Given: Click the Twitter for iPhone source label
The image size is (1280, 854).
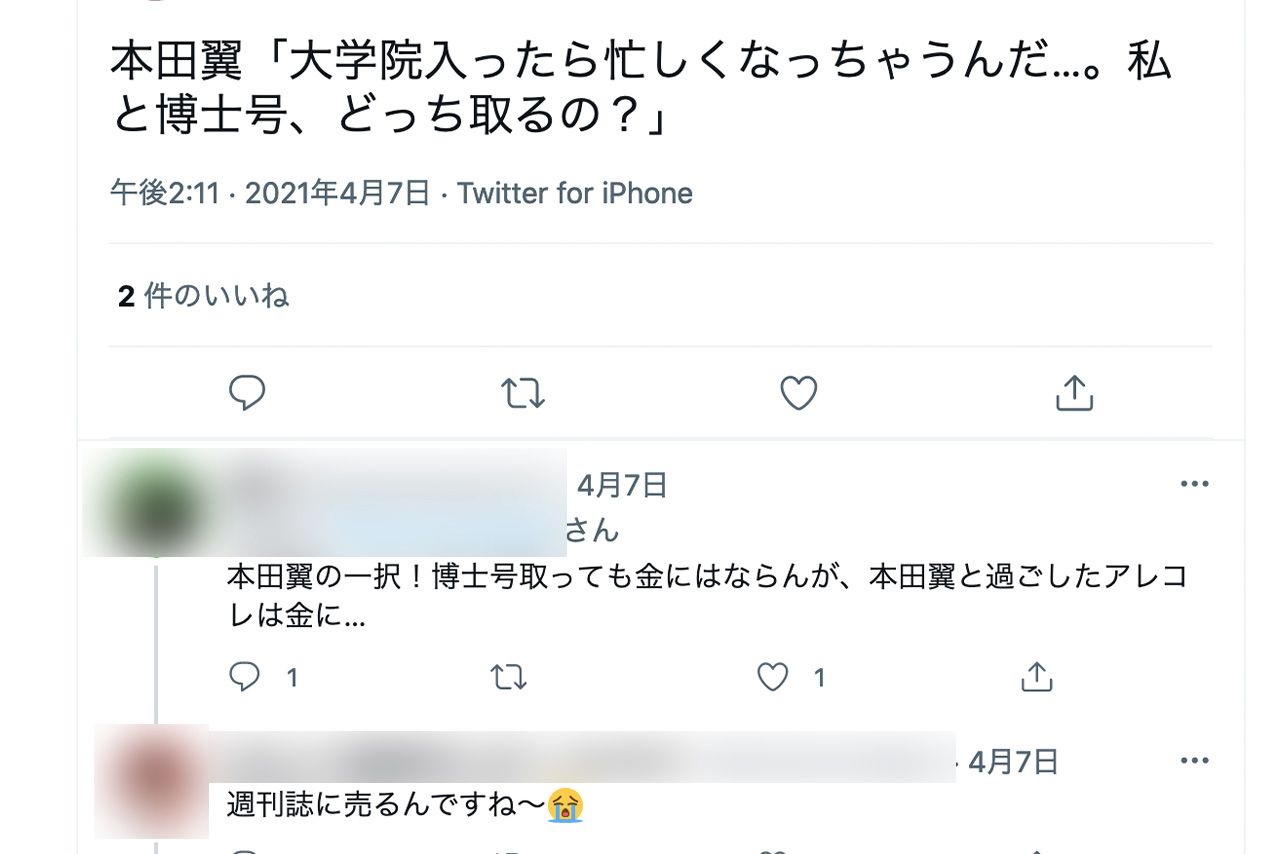Looking at the screenshot, I should (574, 193).
